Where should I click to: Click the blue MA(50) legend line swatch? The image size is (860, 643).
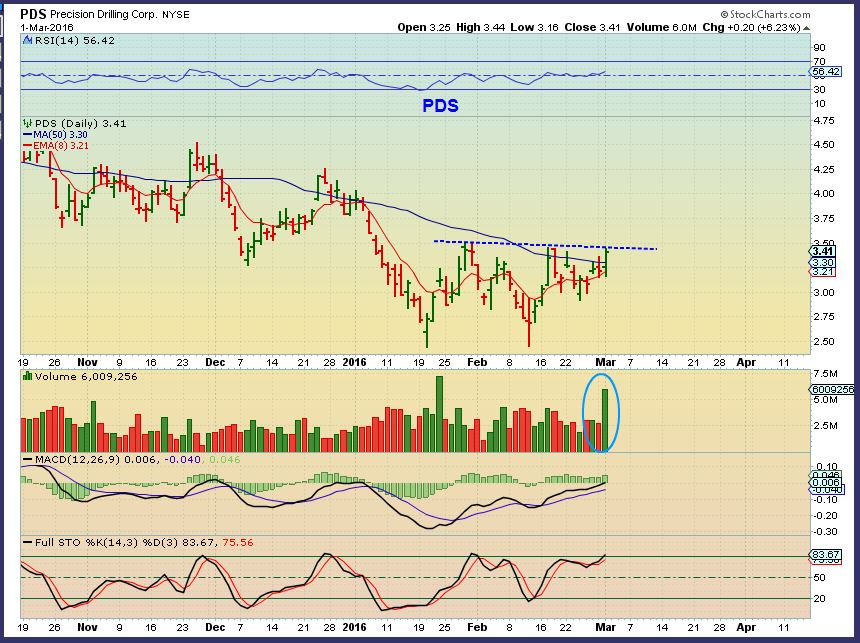(x=27, y=134)
